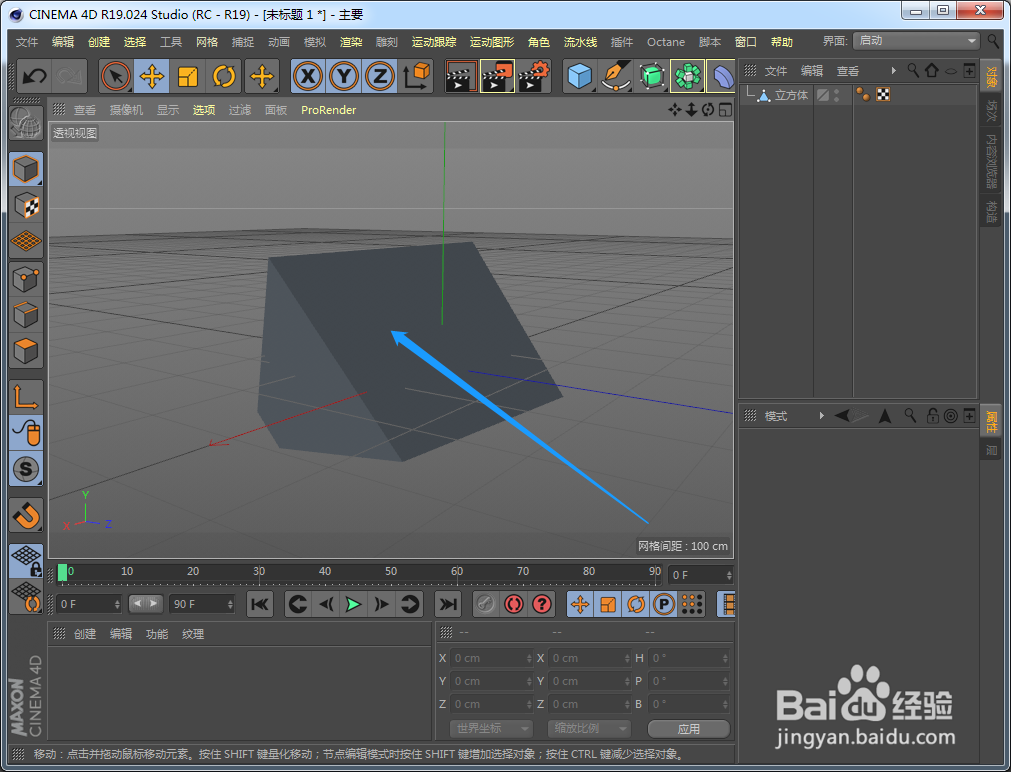Open viewport ProRender menu
Viewport: 1011px width, 772px height.
click(x=328, y=110)
